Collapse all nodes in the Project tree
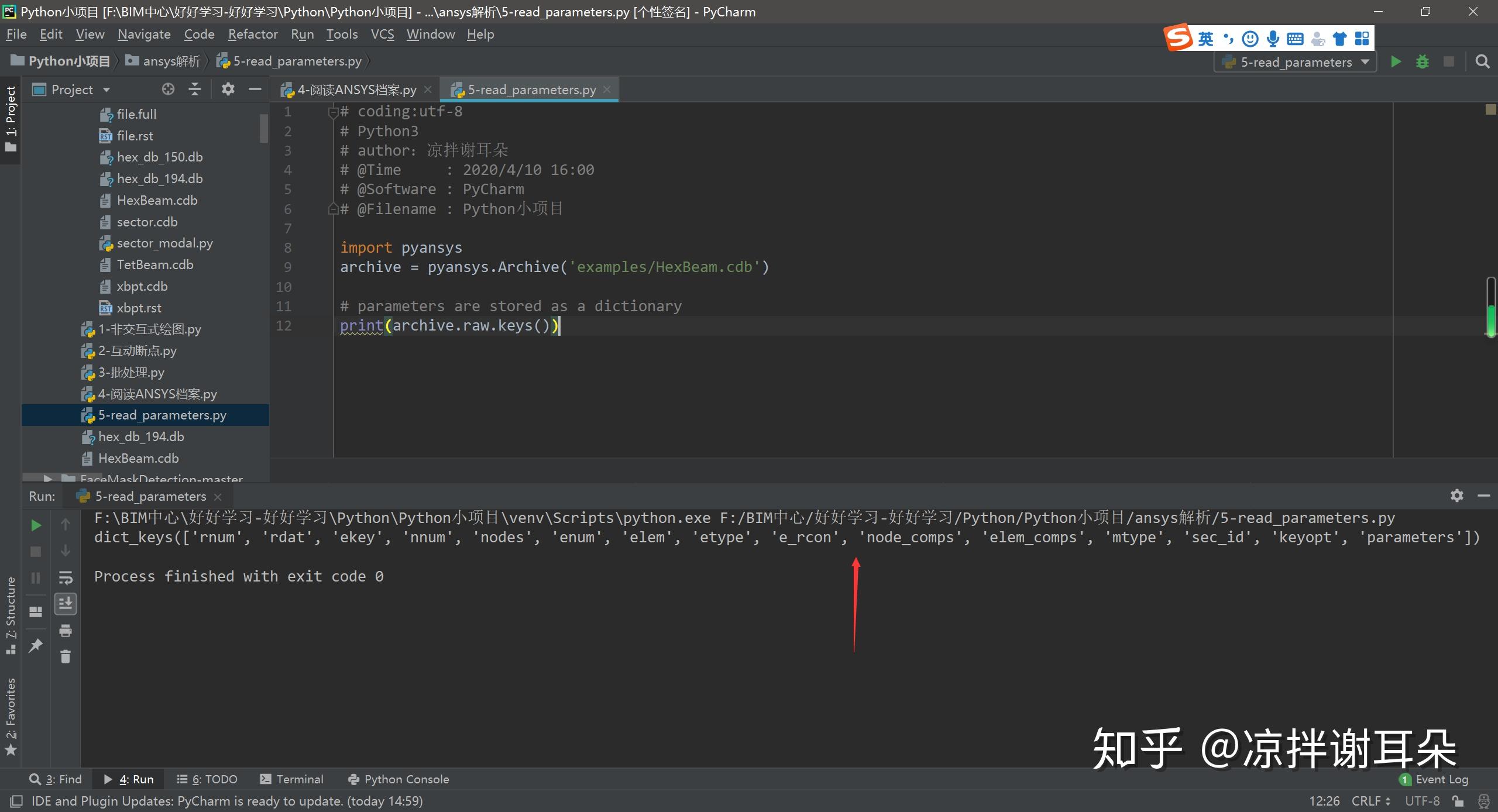 click(x=195, y=89)
